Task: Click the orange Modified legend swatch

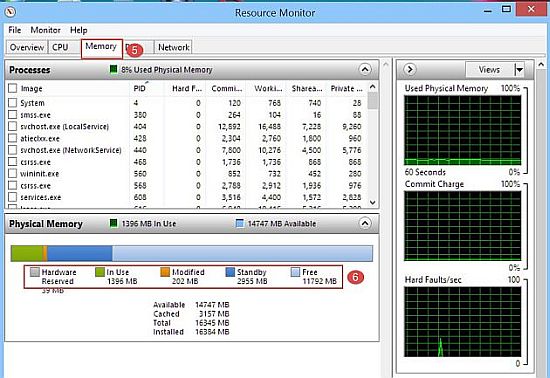Action: (x=165, y=272)
